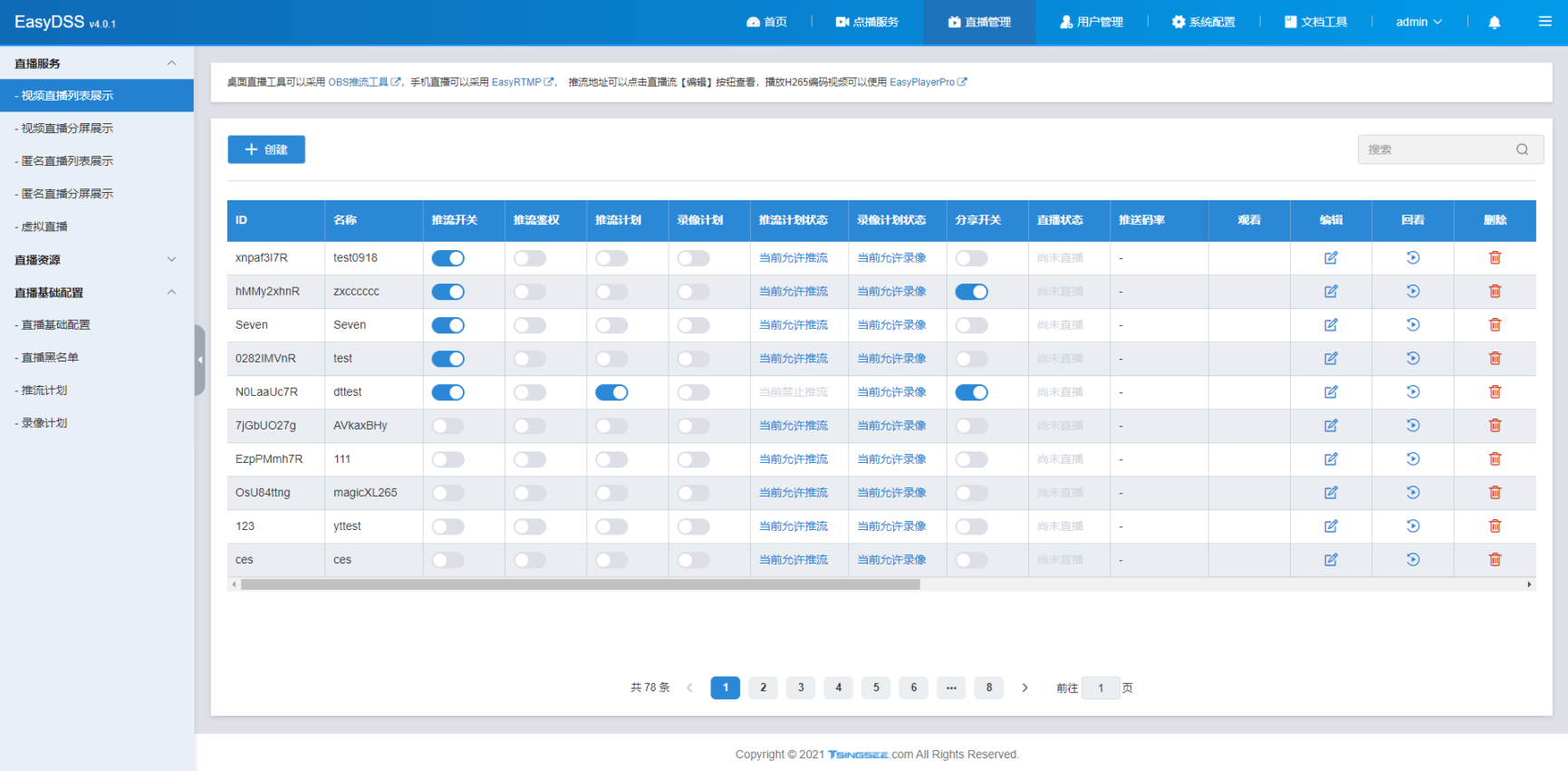Open the edit icon for the zxcccccc row

pos(1331,292)
